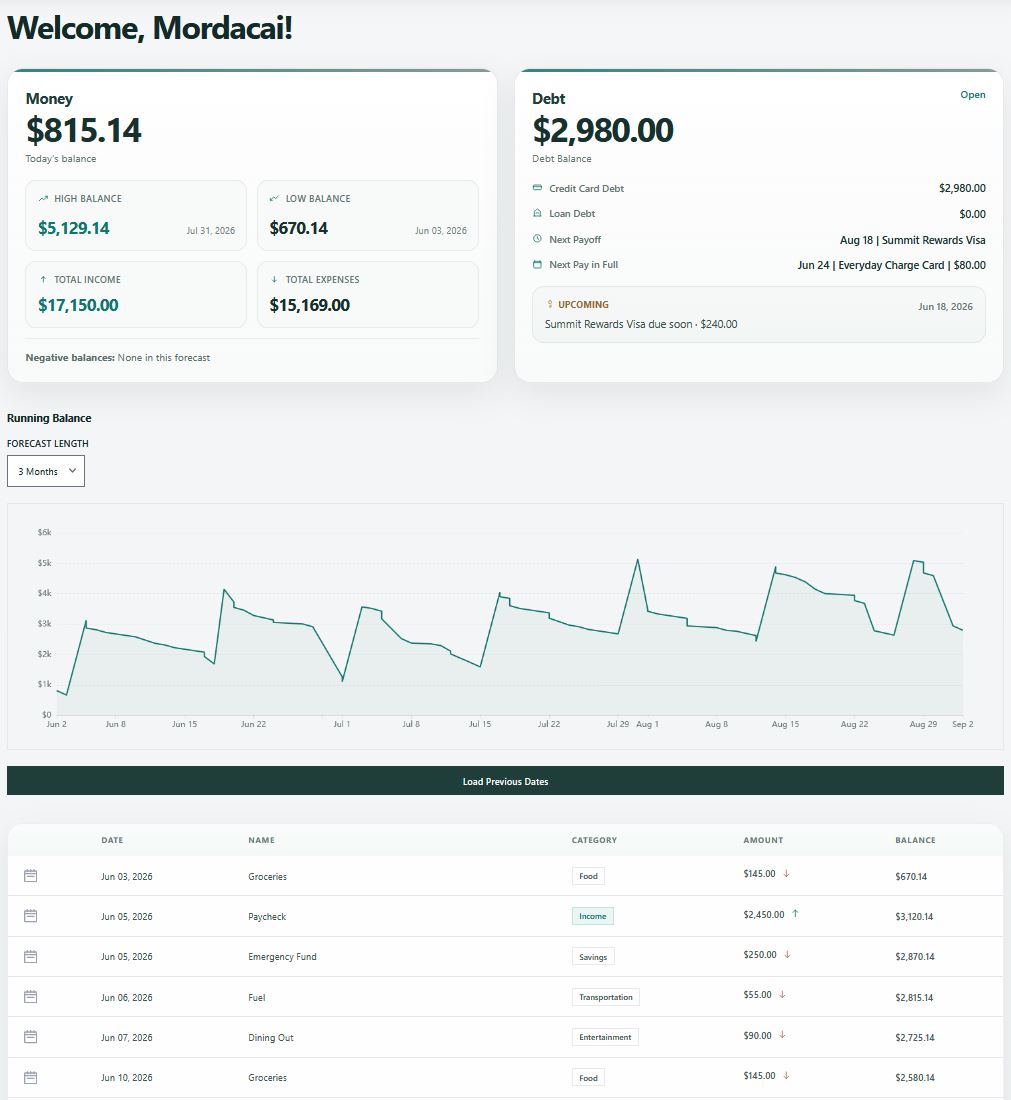Click the Date column header
This screenshot has height=1100, width=1011.
112,840
